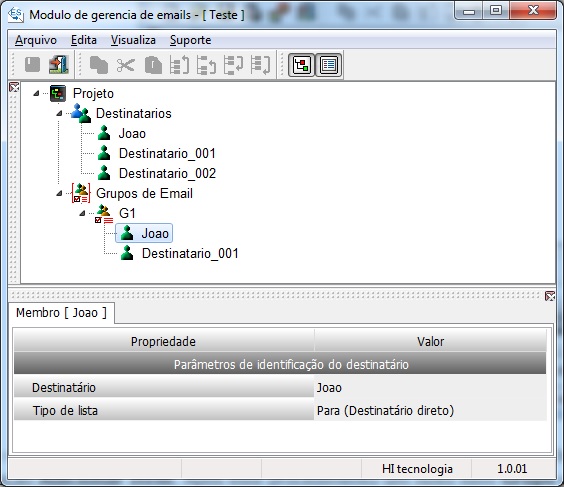Select Destinatario_001 under Destinatarios

pos(167,154)
